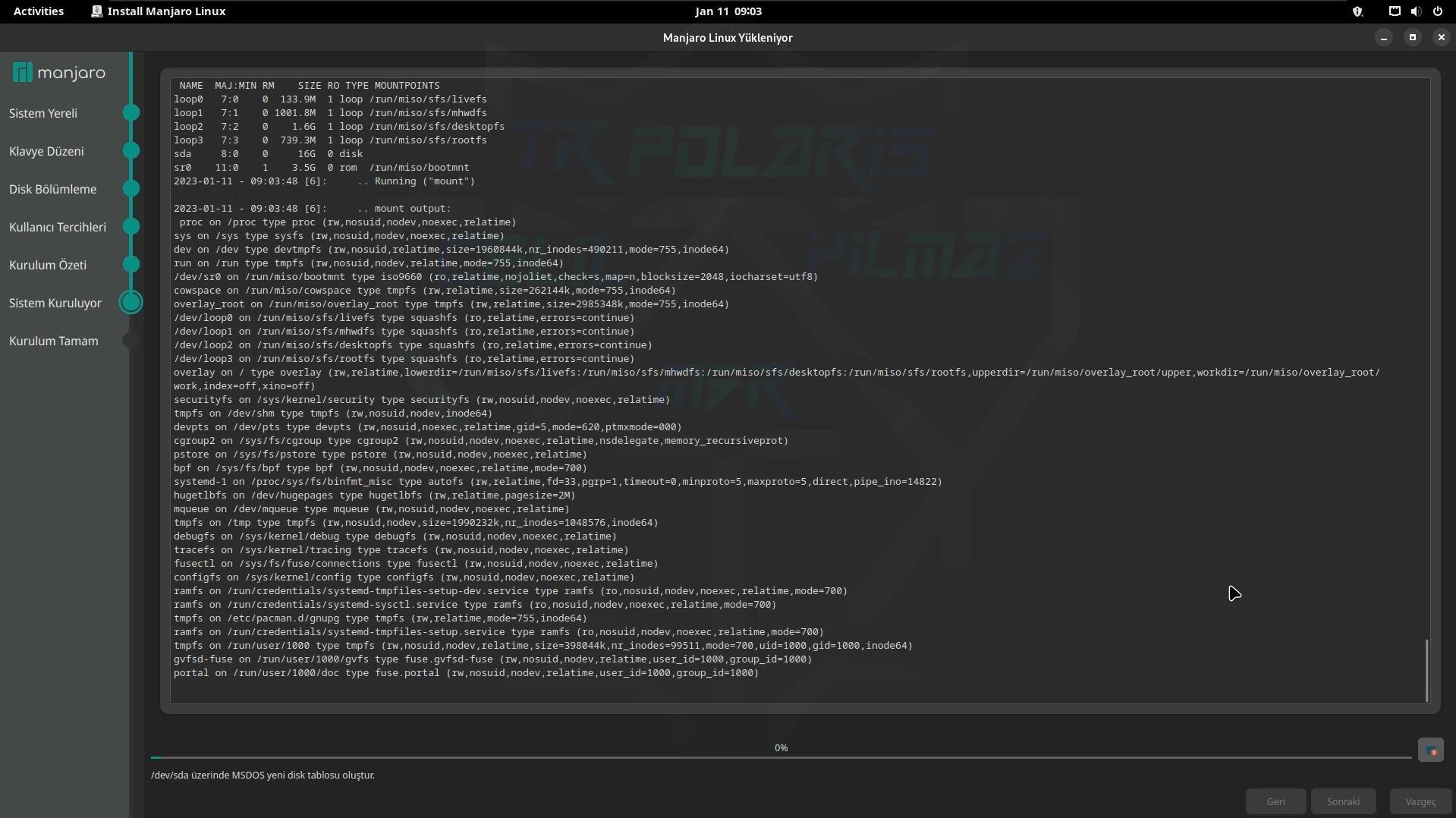Click the 'mqueue on /dev/mqueue' line
Image resolution: width=1456 pixels, height=818 pixels.
pos(372,509)
